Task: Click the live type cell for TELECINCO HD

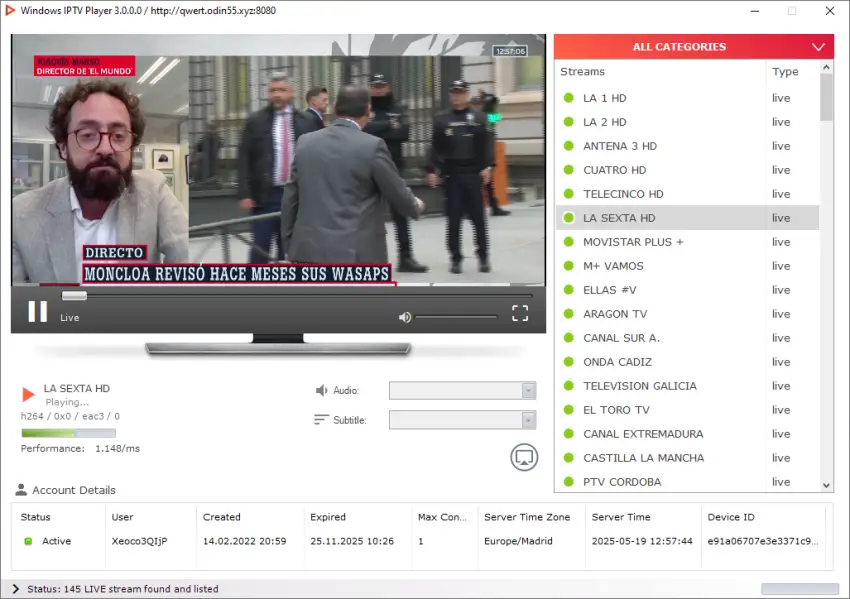Action: tap(781, 194)
